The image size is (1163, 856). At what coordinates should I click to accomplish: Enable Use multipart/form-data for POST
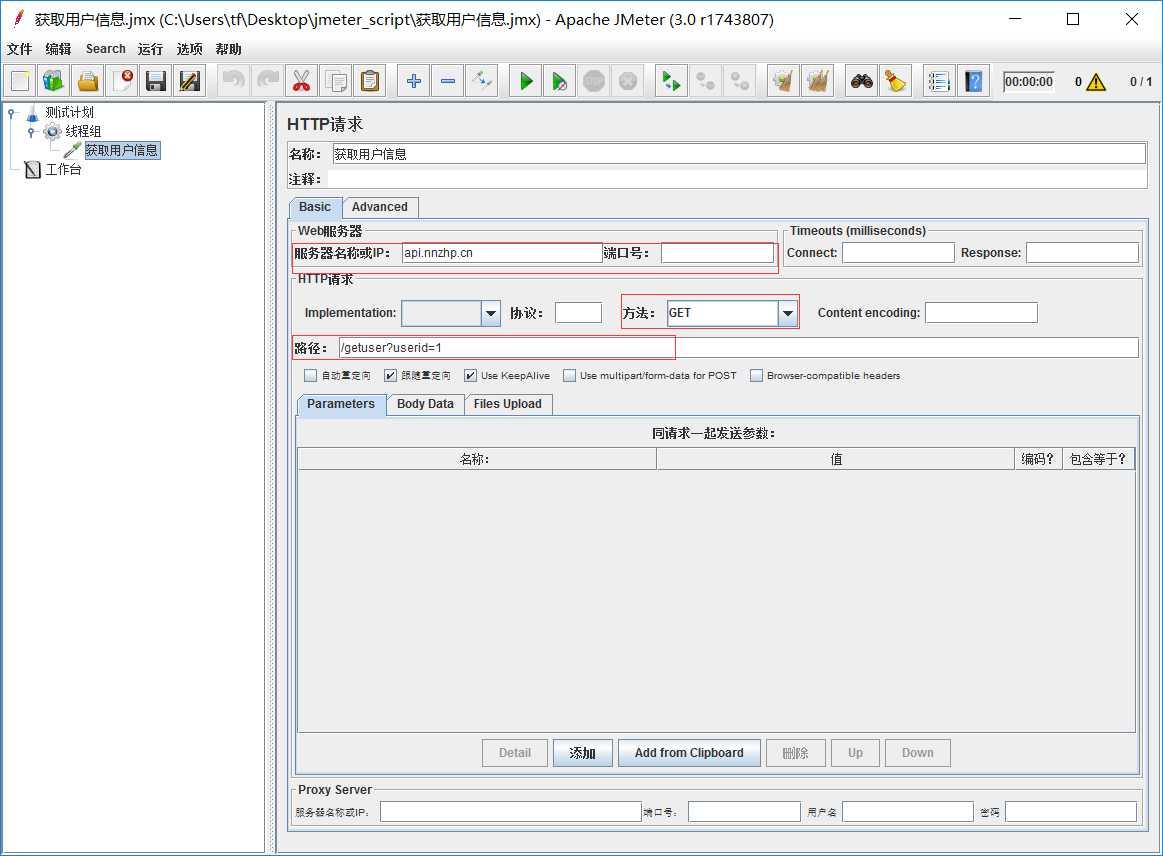[570, 375]
